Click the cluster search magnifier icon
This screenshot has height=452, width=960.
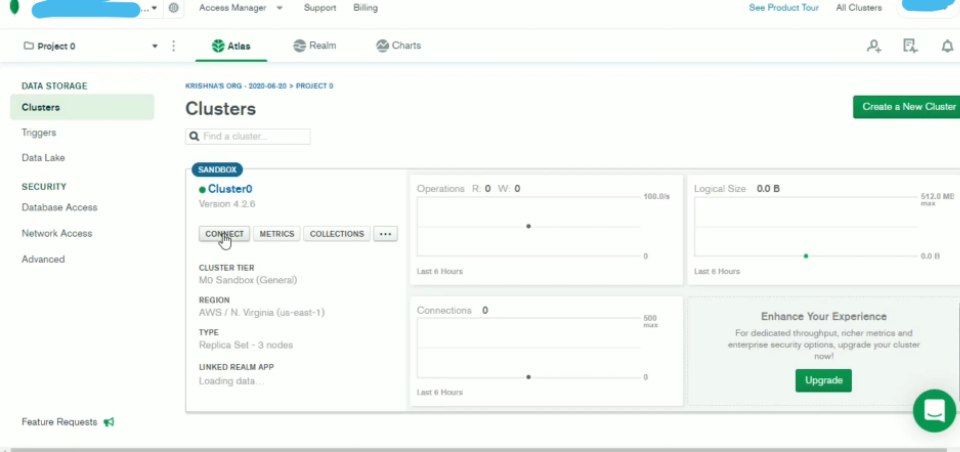click(x=194, y=136)
